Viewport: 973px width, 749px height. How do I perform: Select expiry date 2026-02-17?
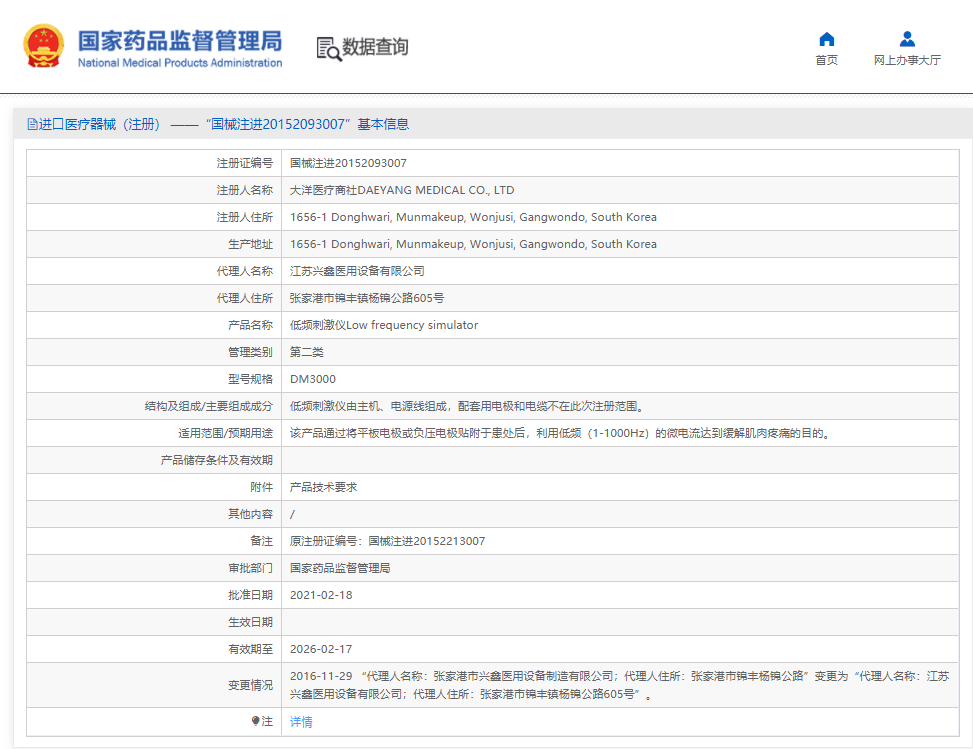tap(321, 649)
